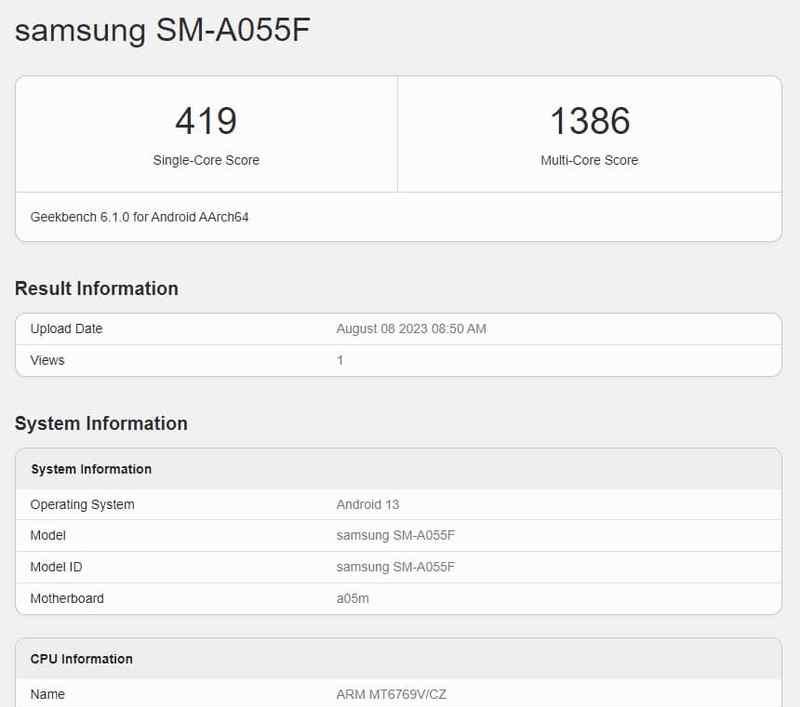Image resolution: width=800 pixels, height=707 pixels.
Task: Click the Motherboard row label
Action: 67,598
